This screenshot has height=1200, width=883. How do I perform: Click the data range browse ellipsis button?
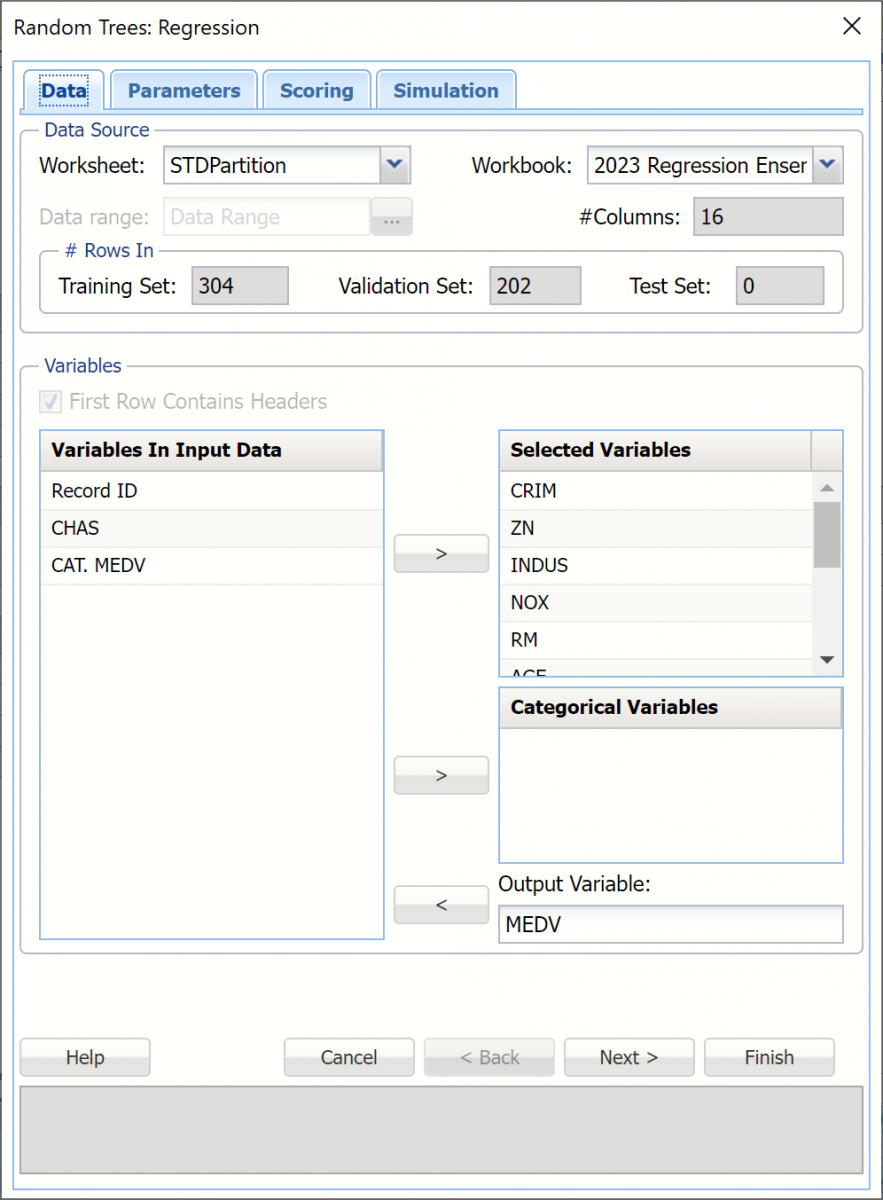point(391,217)
